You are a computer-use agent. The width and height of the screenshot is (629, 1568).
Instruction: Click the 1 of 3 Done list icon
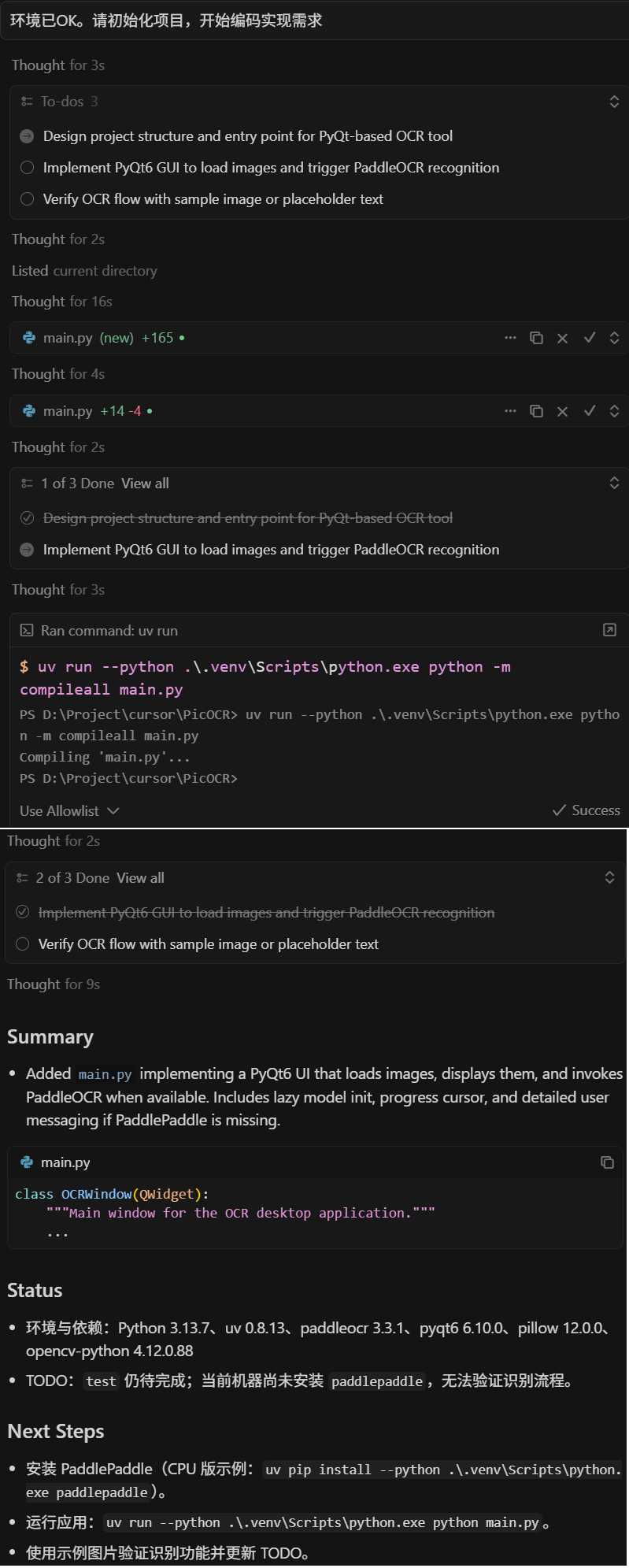pyautogui.click(x=27, y=484)
